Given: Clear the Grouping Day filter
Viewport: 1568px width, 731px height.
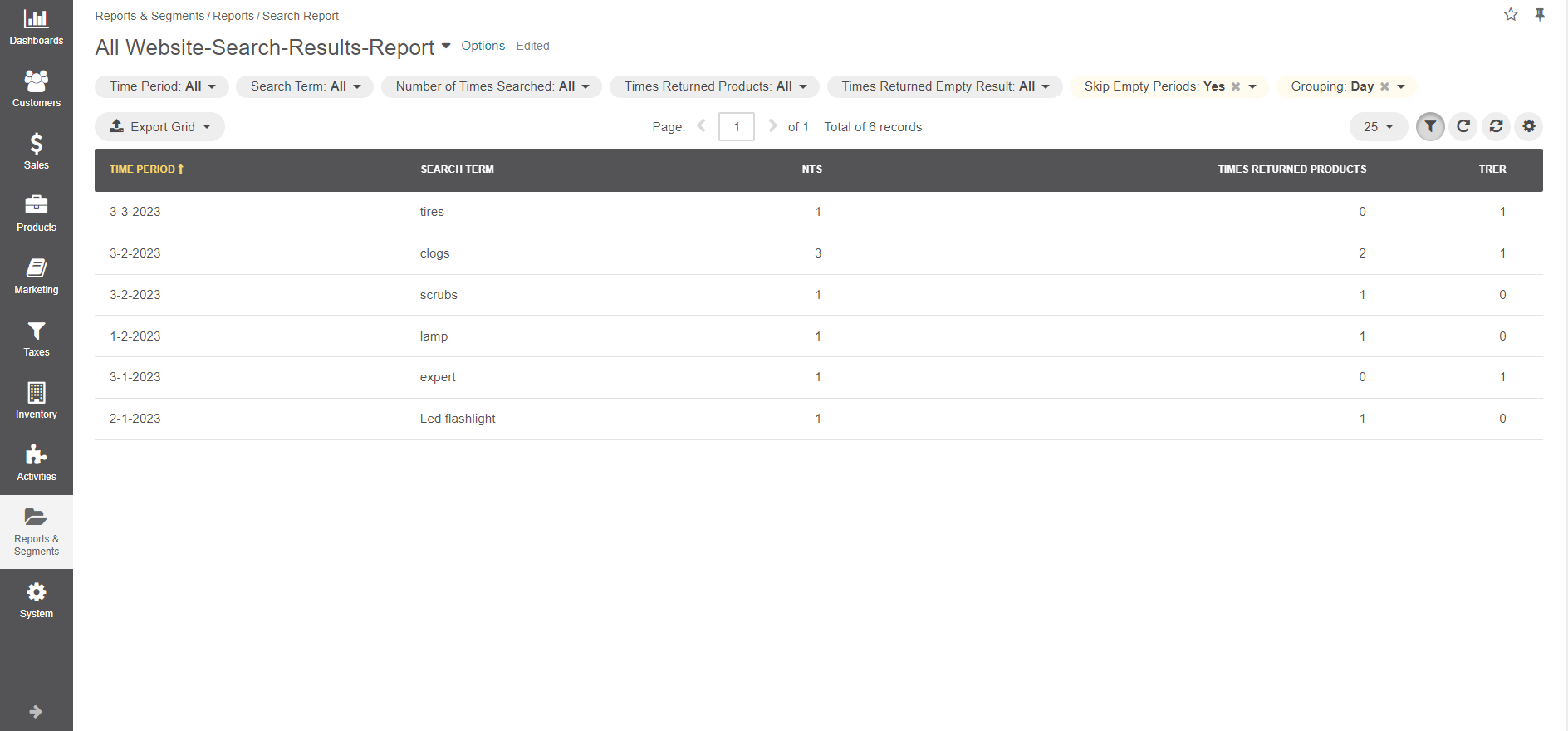Looking at the screenshot, I should click(x=1384, y=86).
